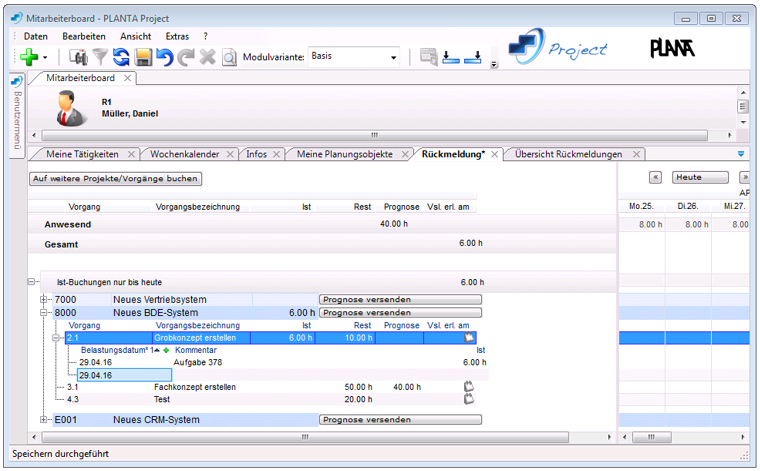Click the green add icon beside Belastungsdatum
The image size is (760, 471).
coord(166,350)
